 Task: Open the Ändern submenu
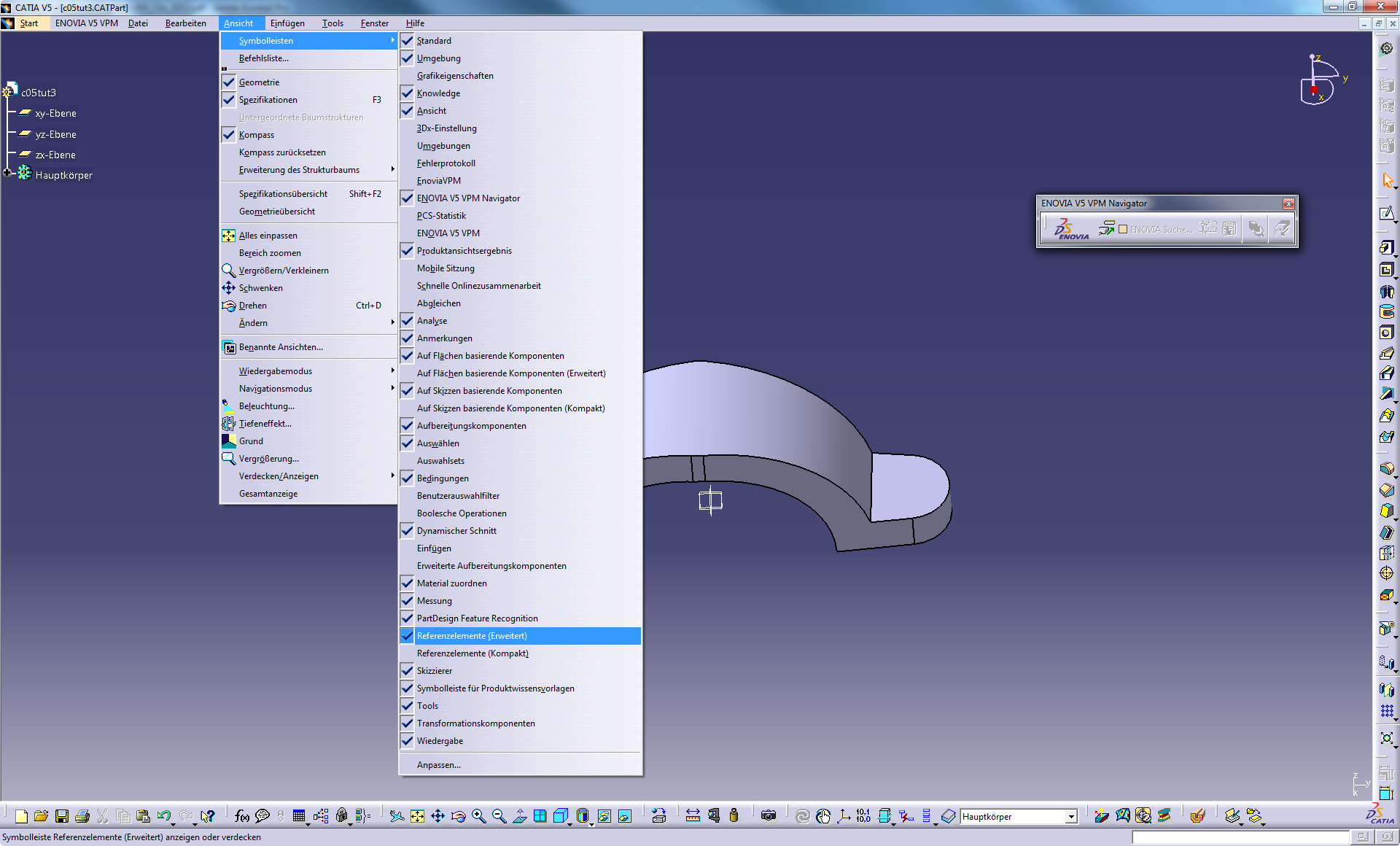[x=308, y=323]
